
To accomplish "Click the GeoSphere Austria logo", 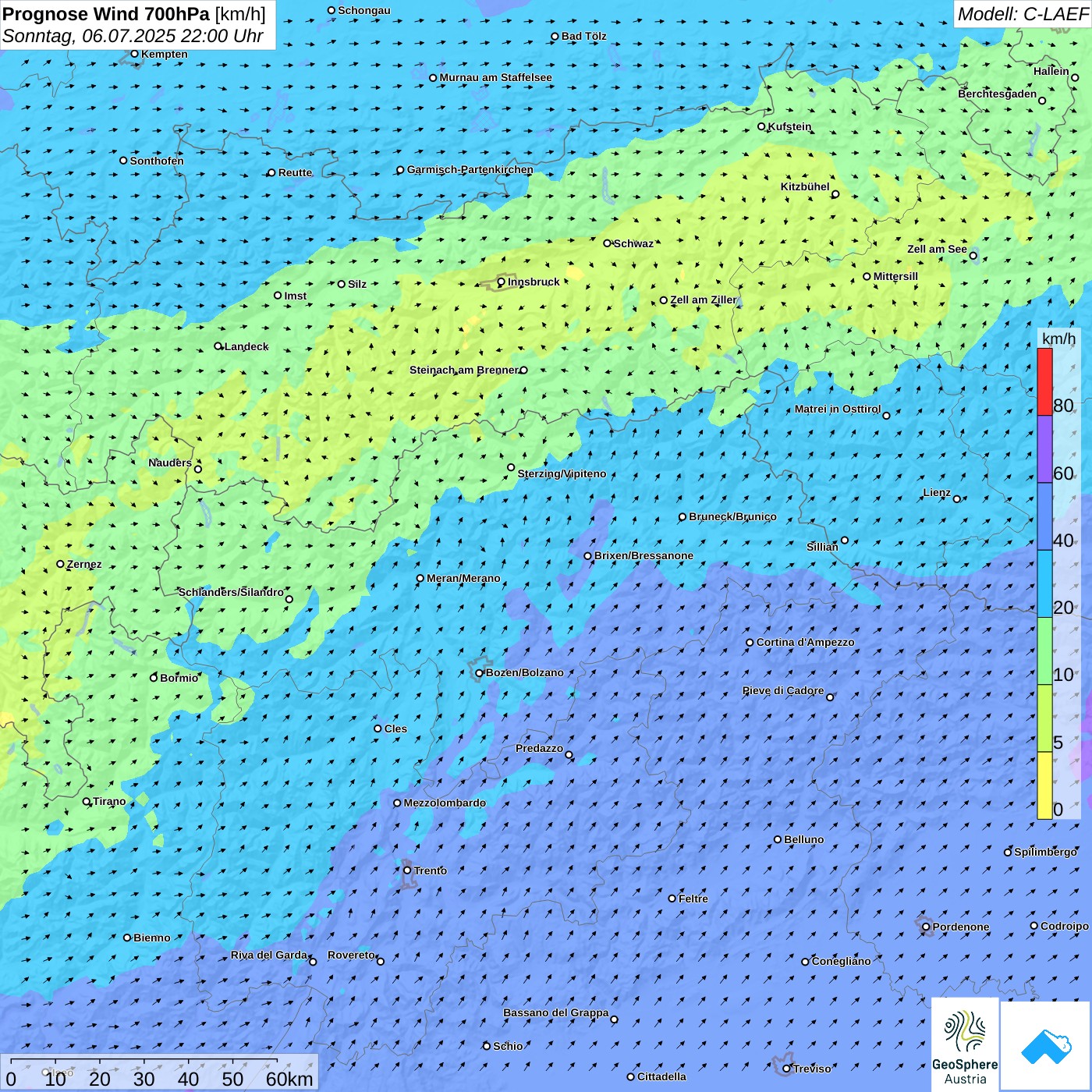I will [x=965, y=1044].
